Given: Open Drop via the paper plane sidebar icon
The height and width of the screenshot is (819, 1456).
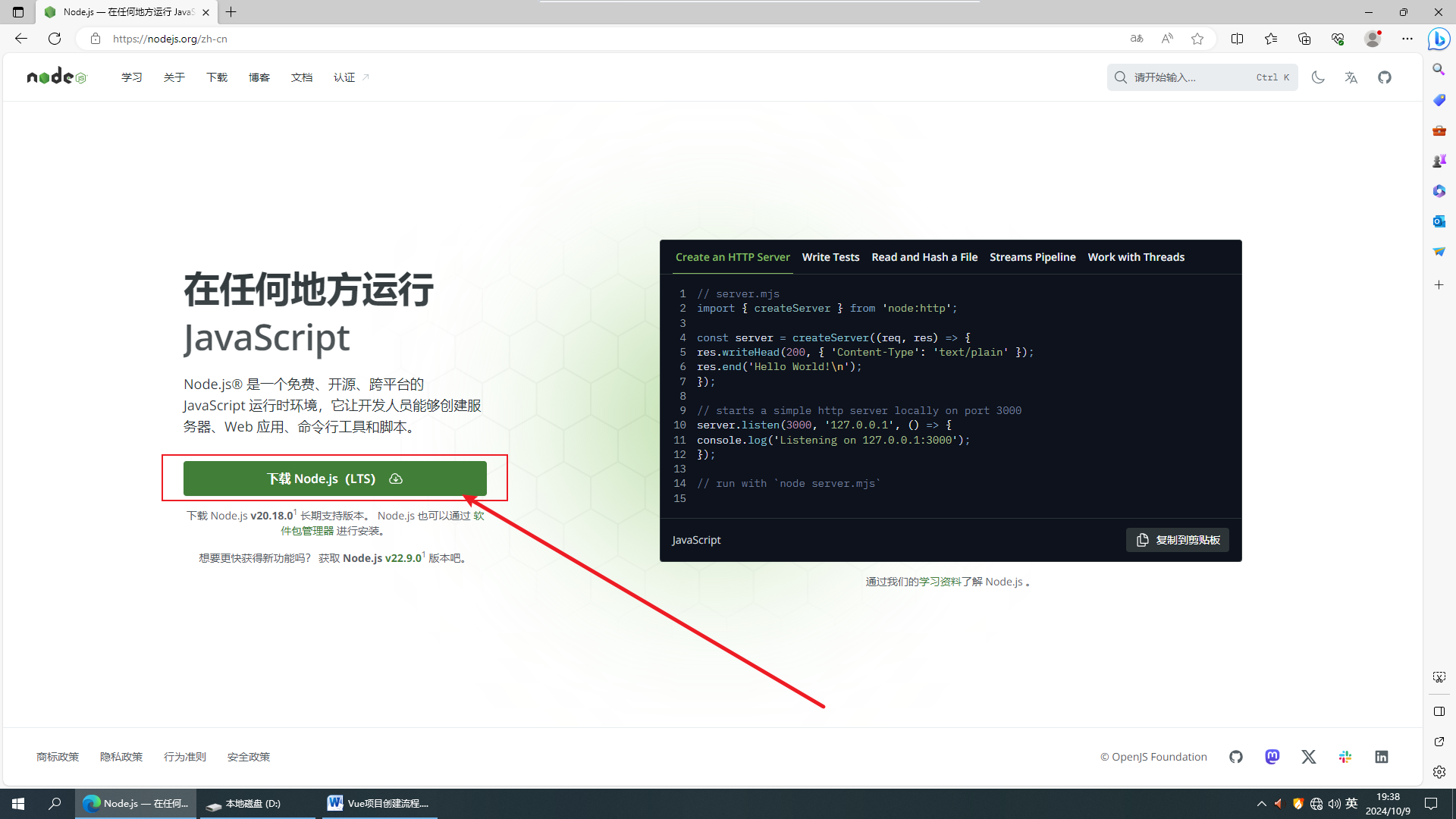Looking at the screenshot, I should 1439,251.
